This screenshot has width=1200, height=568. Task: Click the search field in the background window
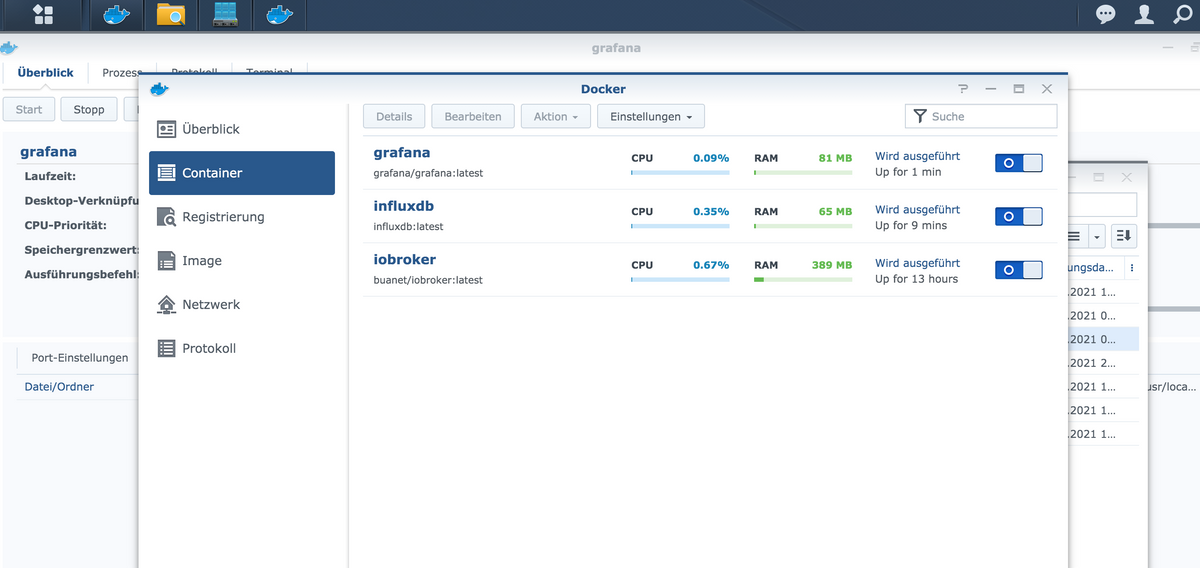pyautogui.click(x=1102, y=204)
